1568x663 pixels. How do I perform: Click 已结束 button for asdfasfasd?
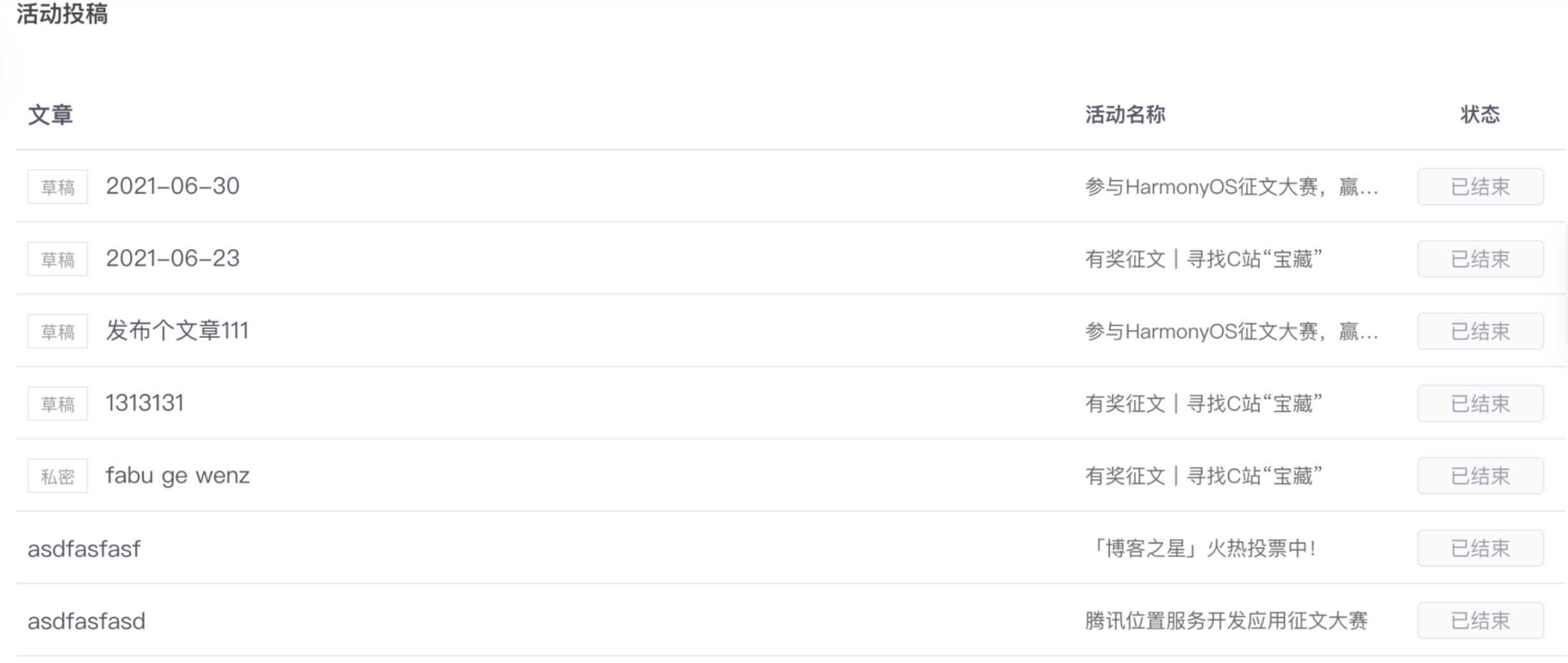click(x=1480, y=621)
